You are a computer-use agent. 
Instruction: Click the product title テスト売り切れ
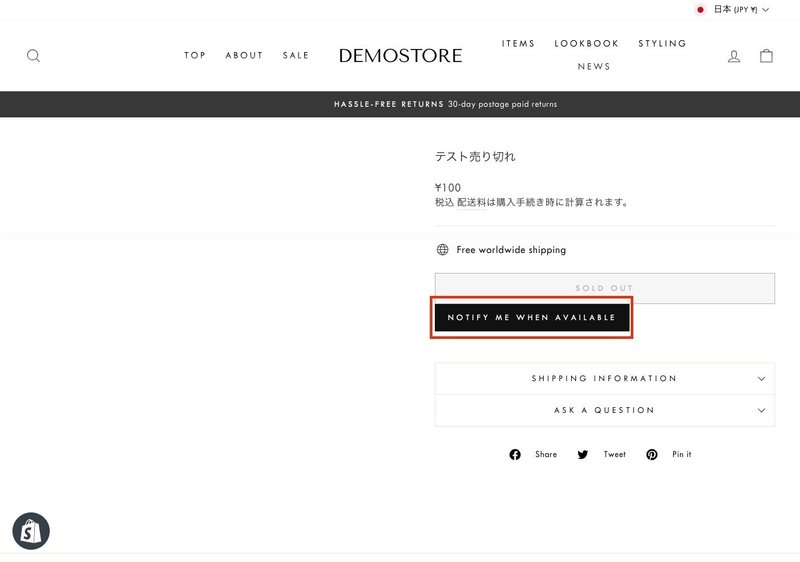[475, 157]
